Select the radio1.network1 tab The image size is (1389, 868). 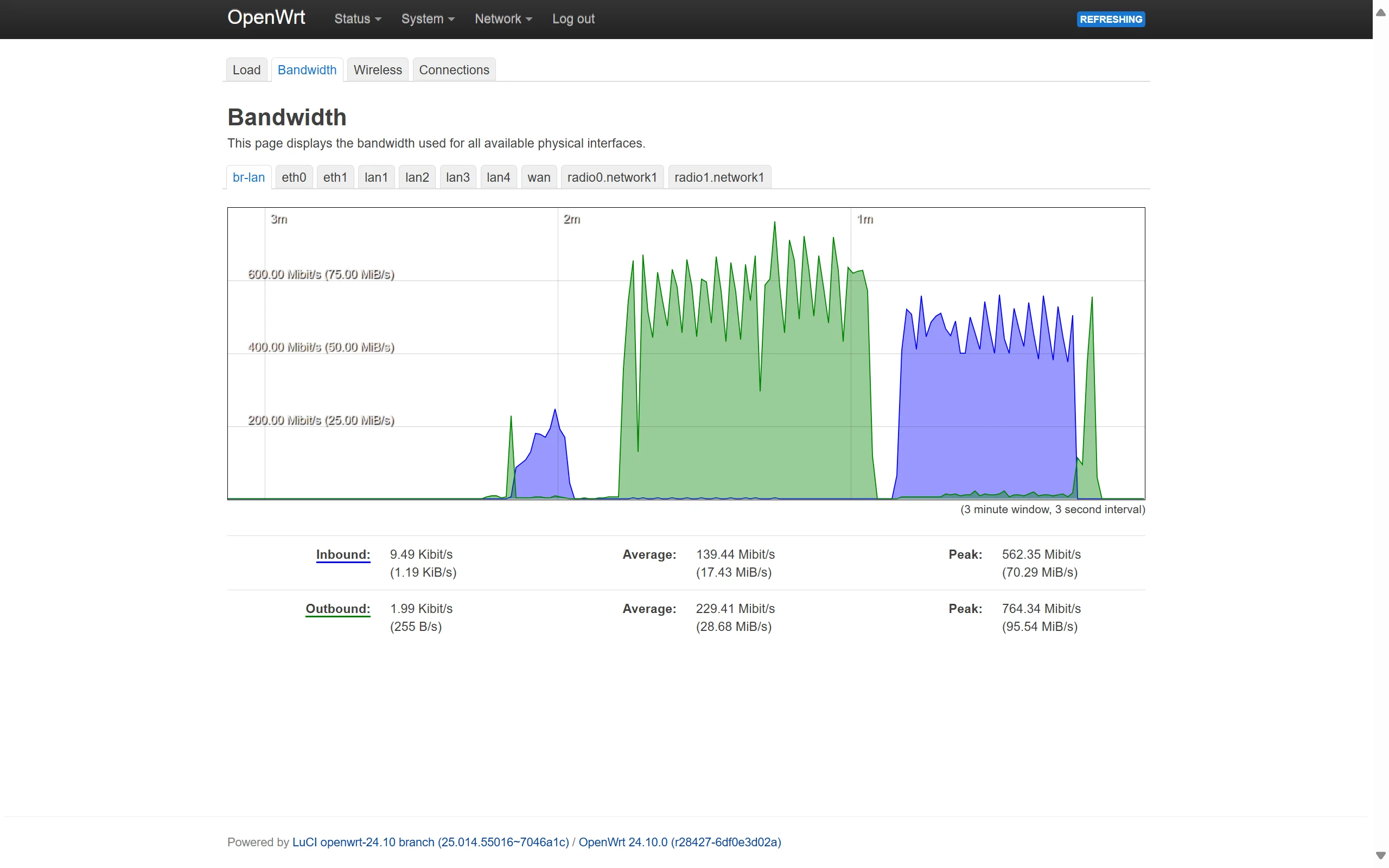719,177
